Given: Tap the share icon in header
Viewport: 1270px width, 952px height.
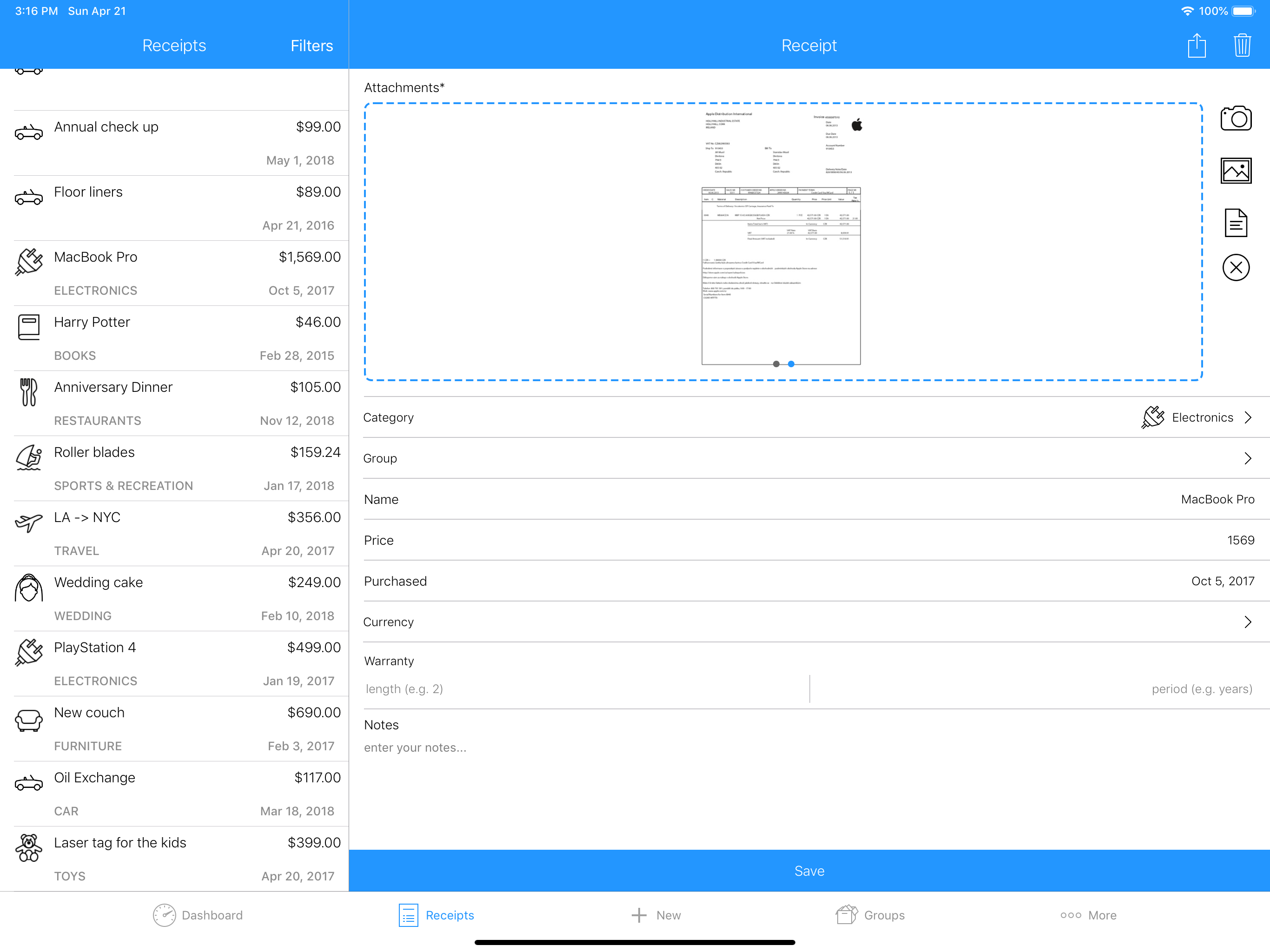Looking at the screenshot, I should coord(1196,46).
